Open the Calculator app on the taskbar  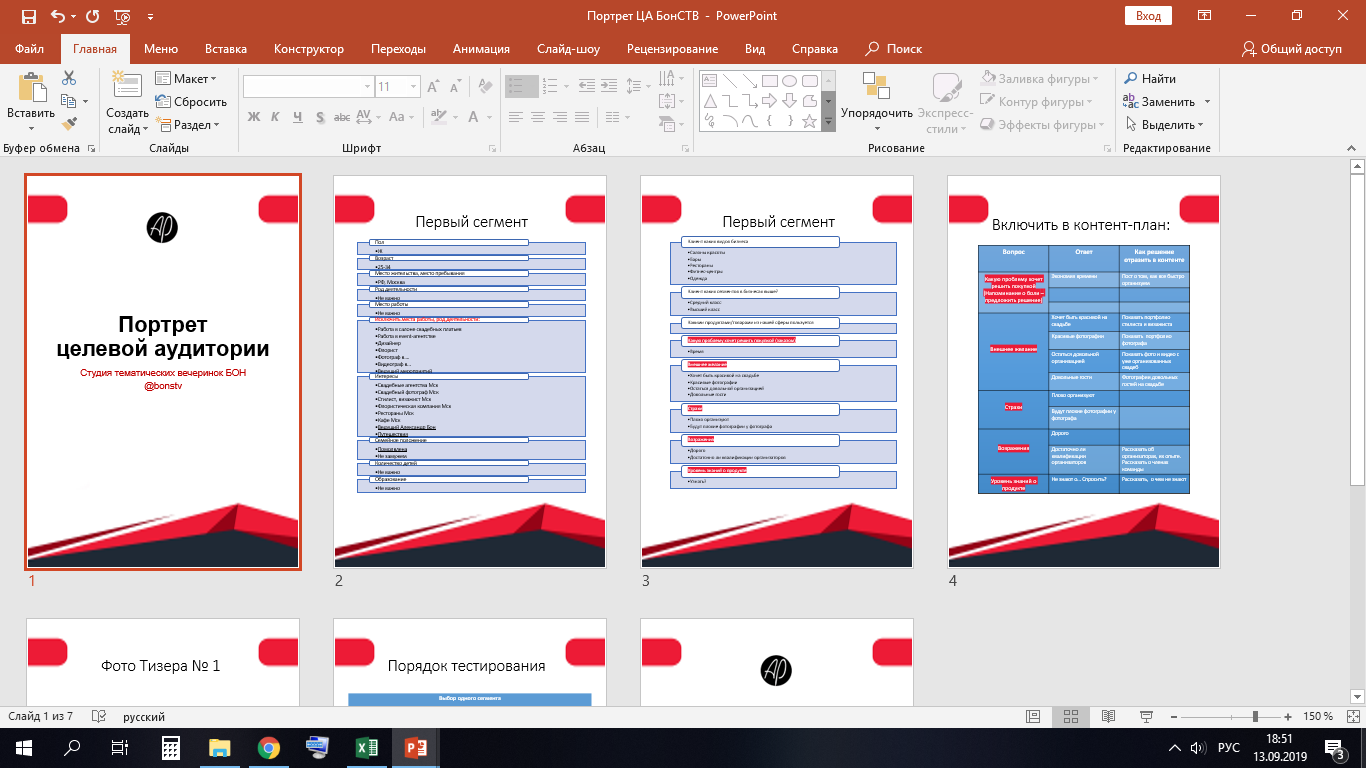[x=171, y=748]
